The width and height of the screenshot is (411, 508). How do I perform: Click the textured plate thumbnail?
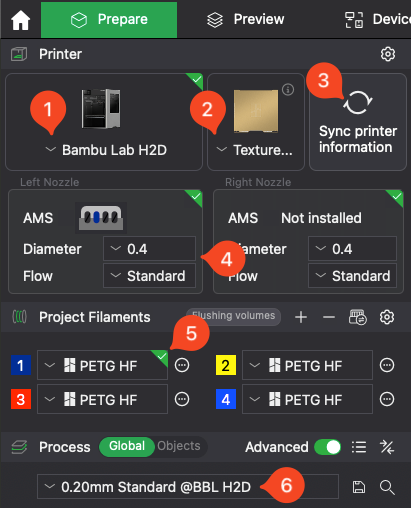pyautogui.click(x=256, y=111)
